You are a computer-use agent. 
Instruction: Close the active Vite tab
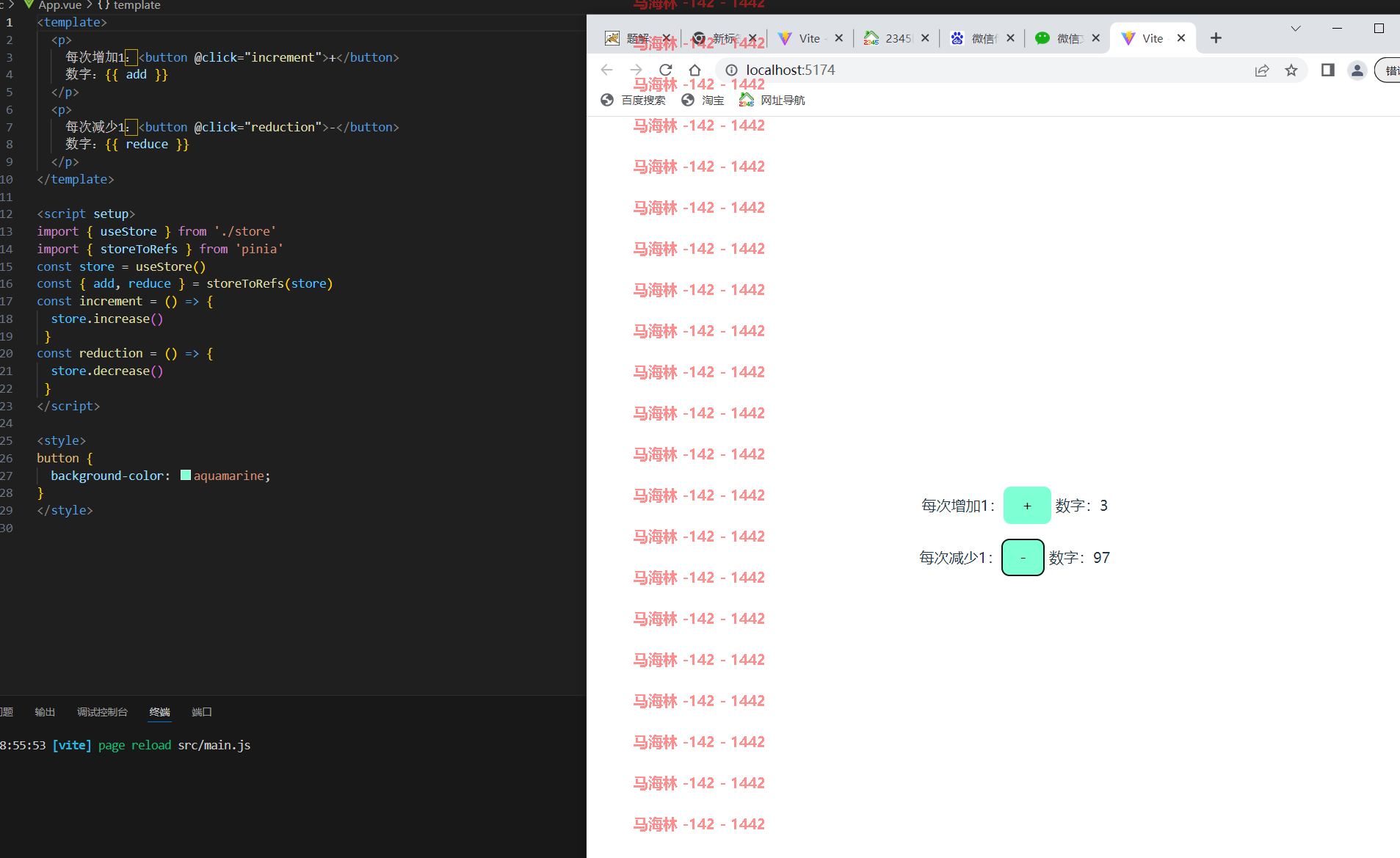click(x=1181, y=38)
